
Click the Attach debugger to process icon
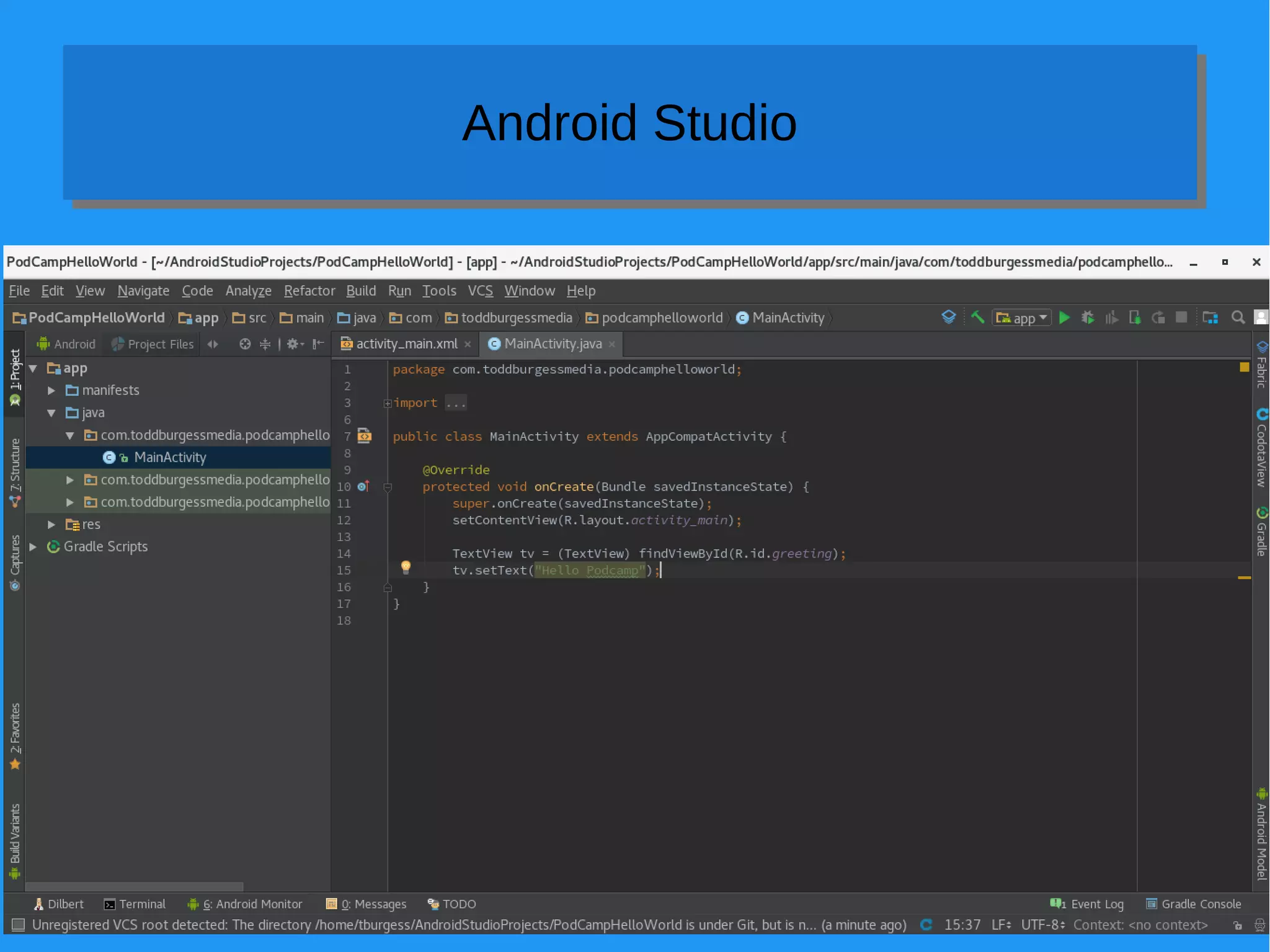pos(1135,318)
